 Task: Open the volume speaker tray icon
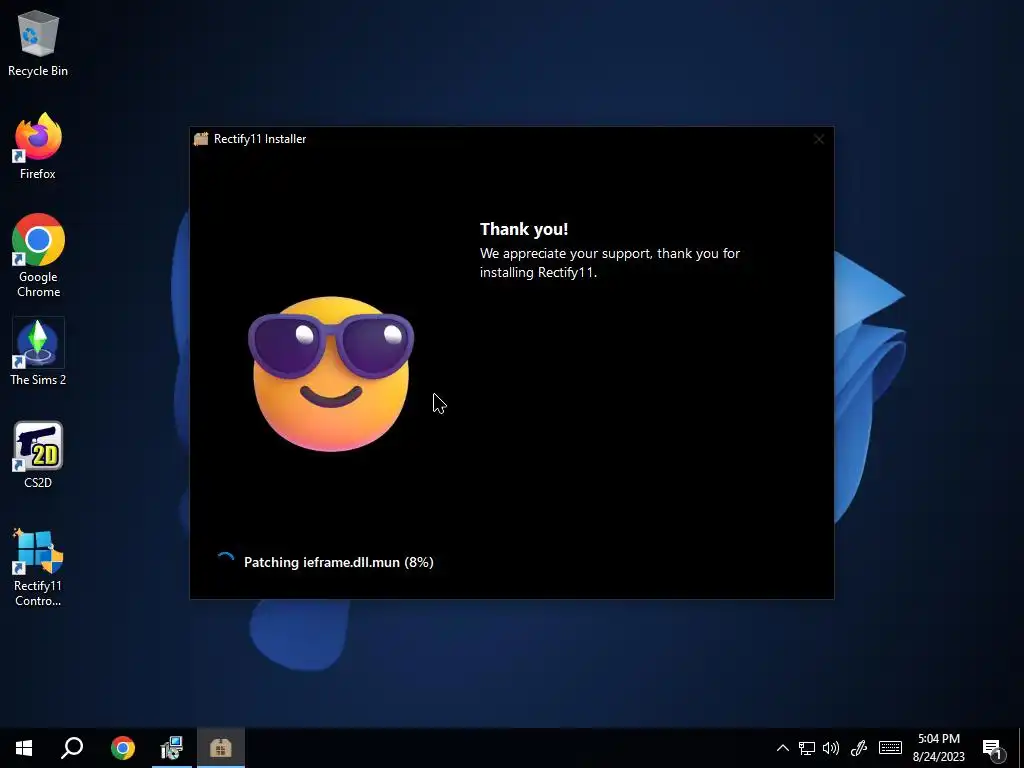(x=831, y=748)
